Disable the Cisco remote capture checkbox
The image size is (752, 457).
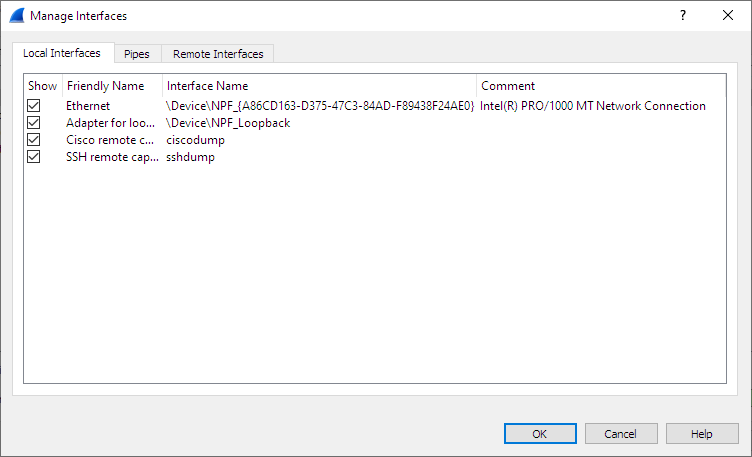coord(34,140)
